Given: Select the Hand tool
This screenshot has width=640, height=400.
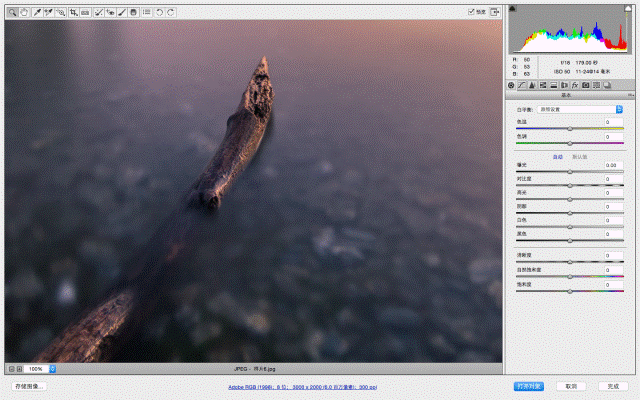Looking at the screenshot, I should coord(23,12).
